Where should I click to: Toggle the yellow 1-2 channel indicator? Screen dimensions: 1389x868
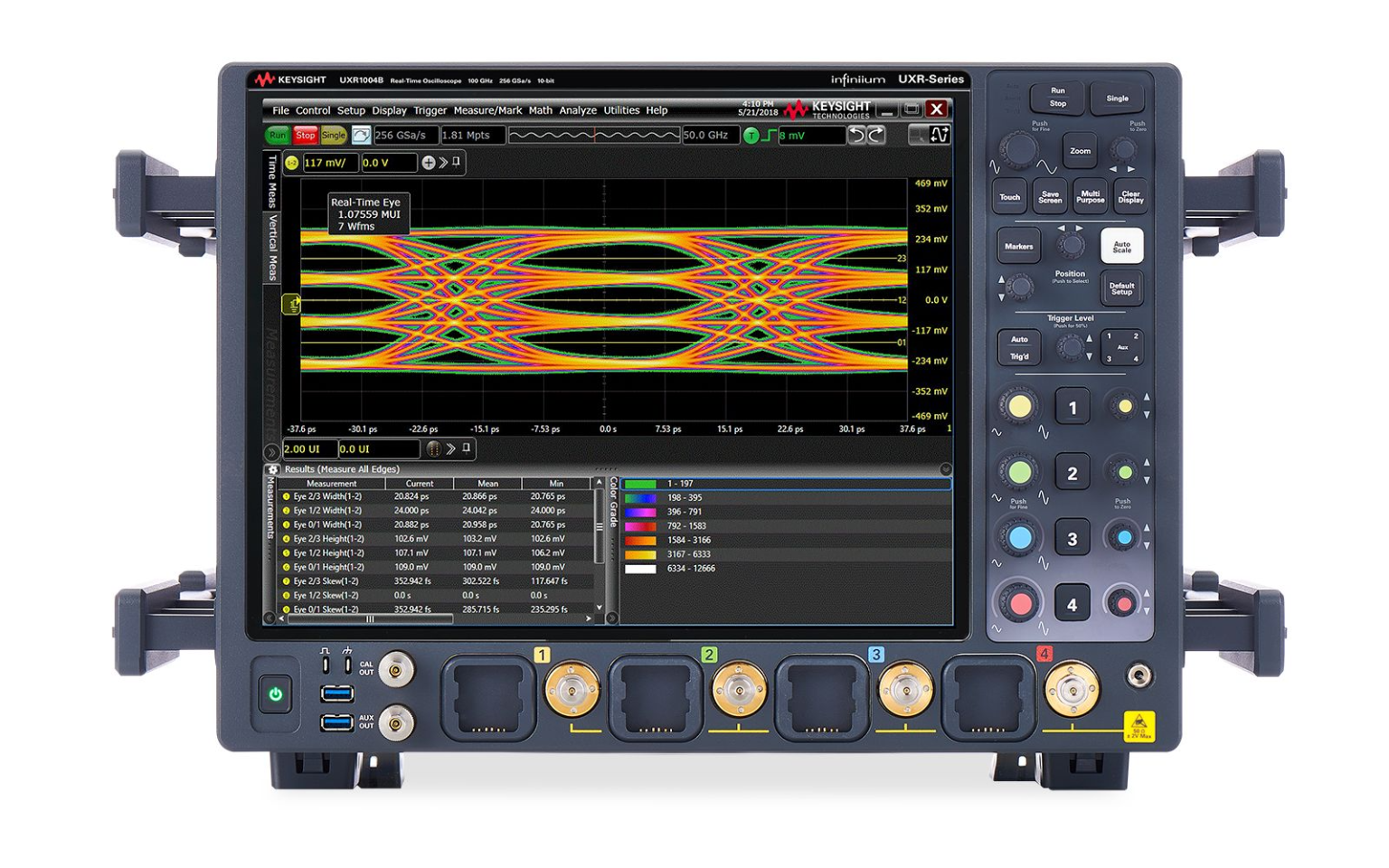click(291, 163)
